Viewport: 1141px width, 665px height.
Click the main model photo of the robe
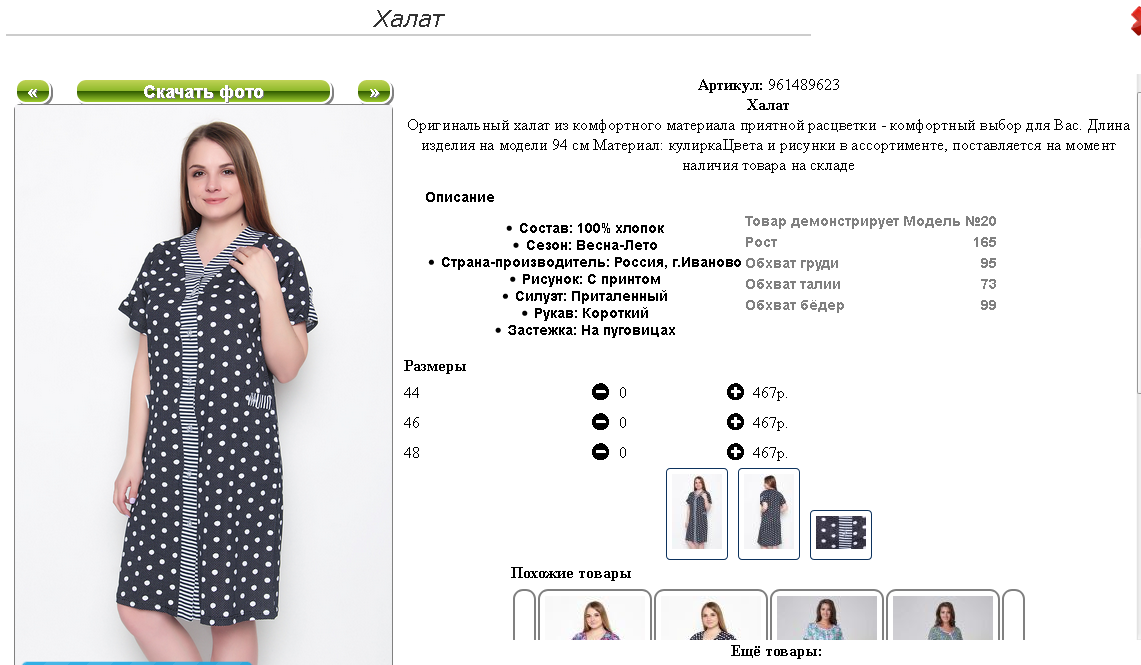pyautogui.click(x=204, y=384)
